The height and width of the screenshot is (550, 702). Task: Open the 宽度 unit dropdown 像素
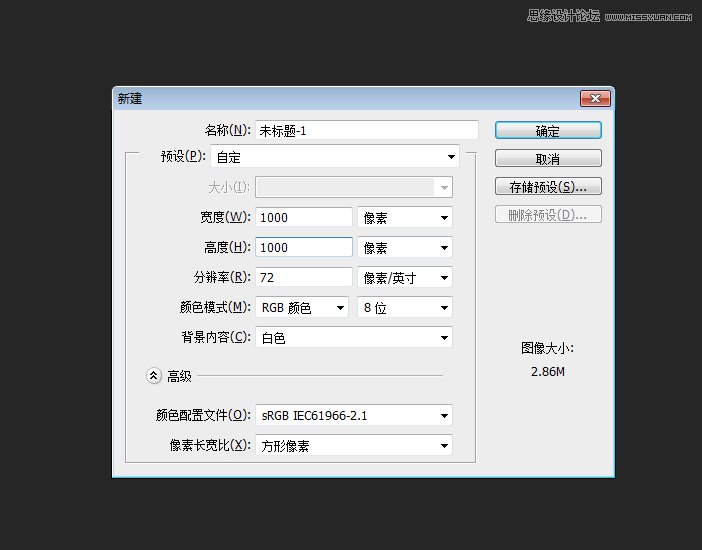[x=405, y=218]
